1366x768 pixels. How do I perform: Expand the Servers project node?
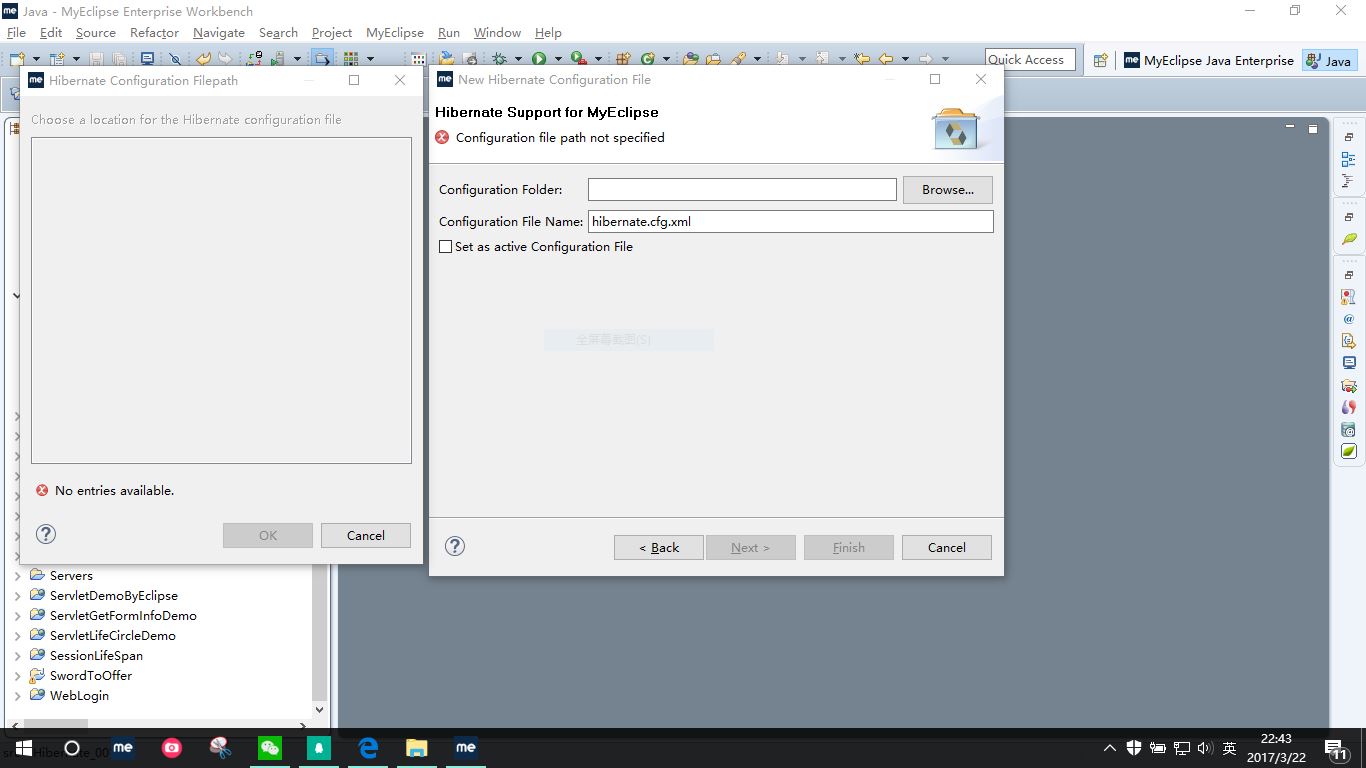point(17,576)
